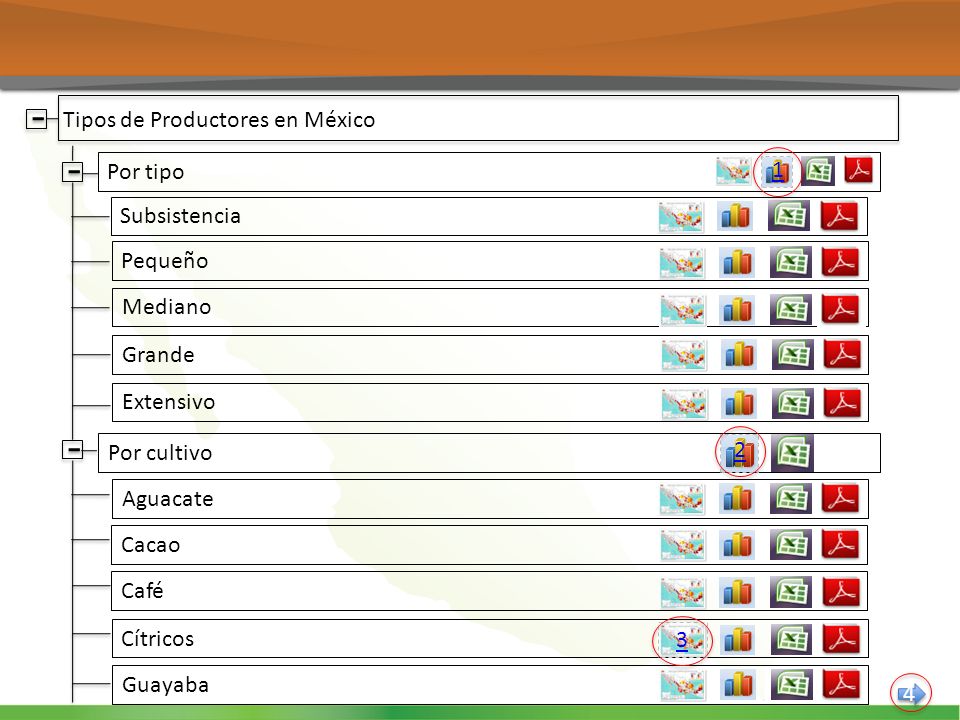View the map for Grande
Screen dimensions: 960x720
pos(684,356)
